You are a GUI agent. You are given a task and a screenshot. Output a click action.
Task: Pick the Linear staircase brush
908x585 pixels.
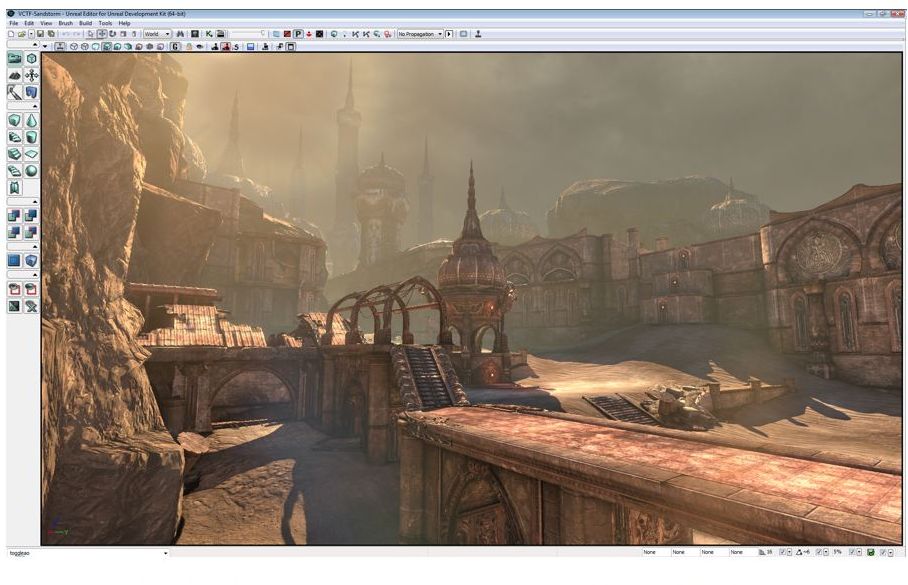tap(14, 154)
